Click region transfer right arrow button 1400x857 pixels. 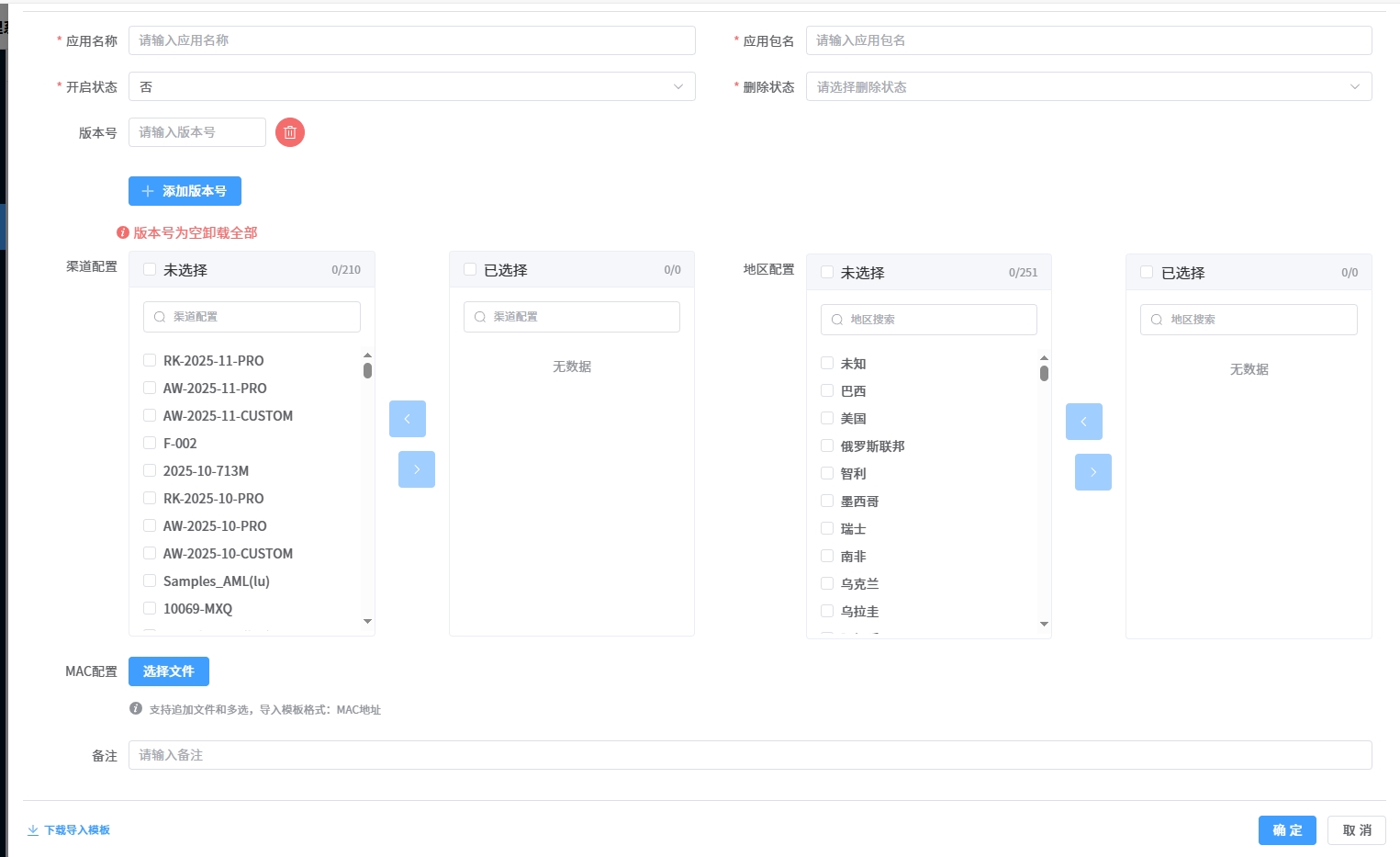1092,472
